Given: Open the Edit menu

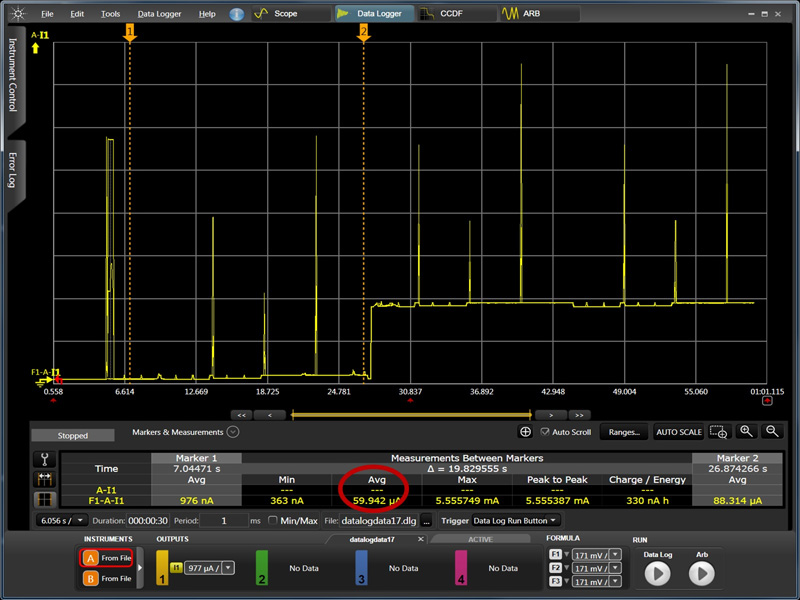Looking at the screenshot, I should pos(77,14).
